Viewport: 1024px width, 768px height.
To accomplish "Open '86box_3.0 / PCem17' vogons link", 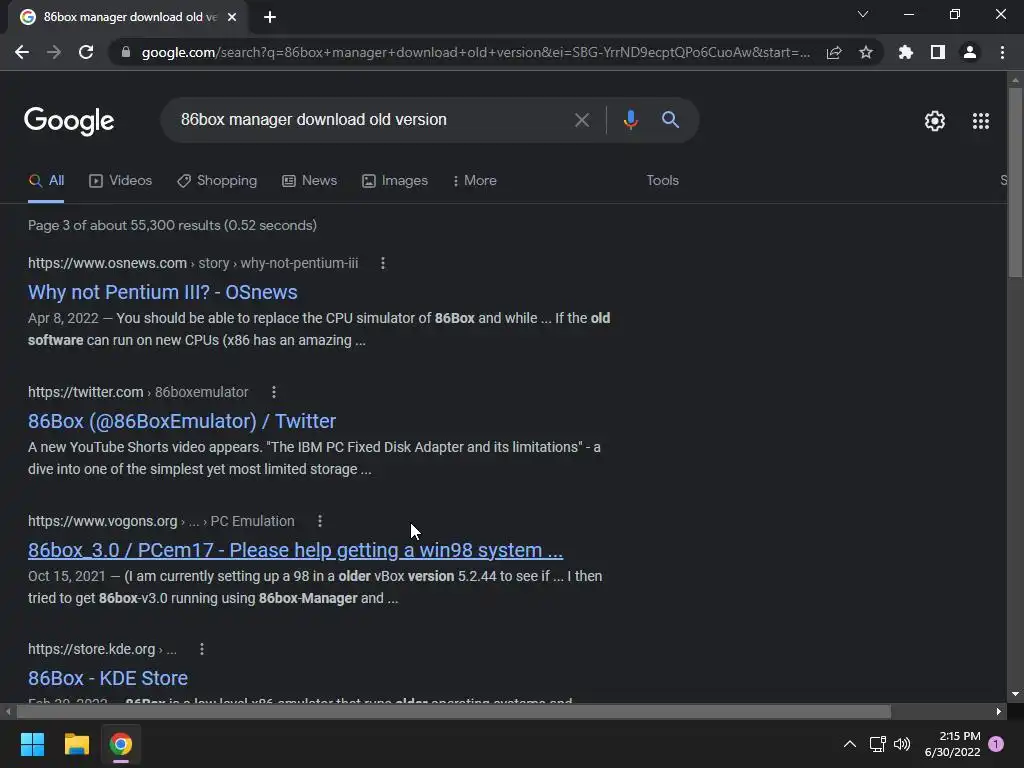I will coord(295,551).
